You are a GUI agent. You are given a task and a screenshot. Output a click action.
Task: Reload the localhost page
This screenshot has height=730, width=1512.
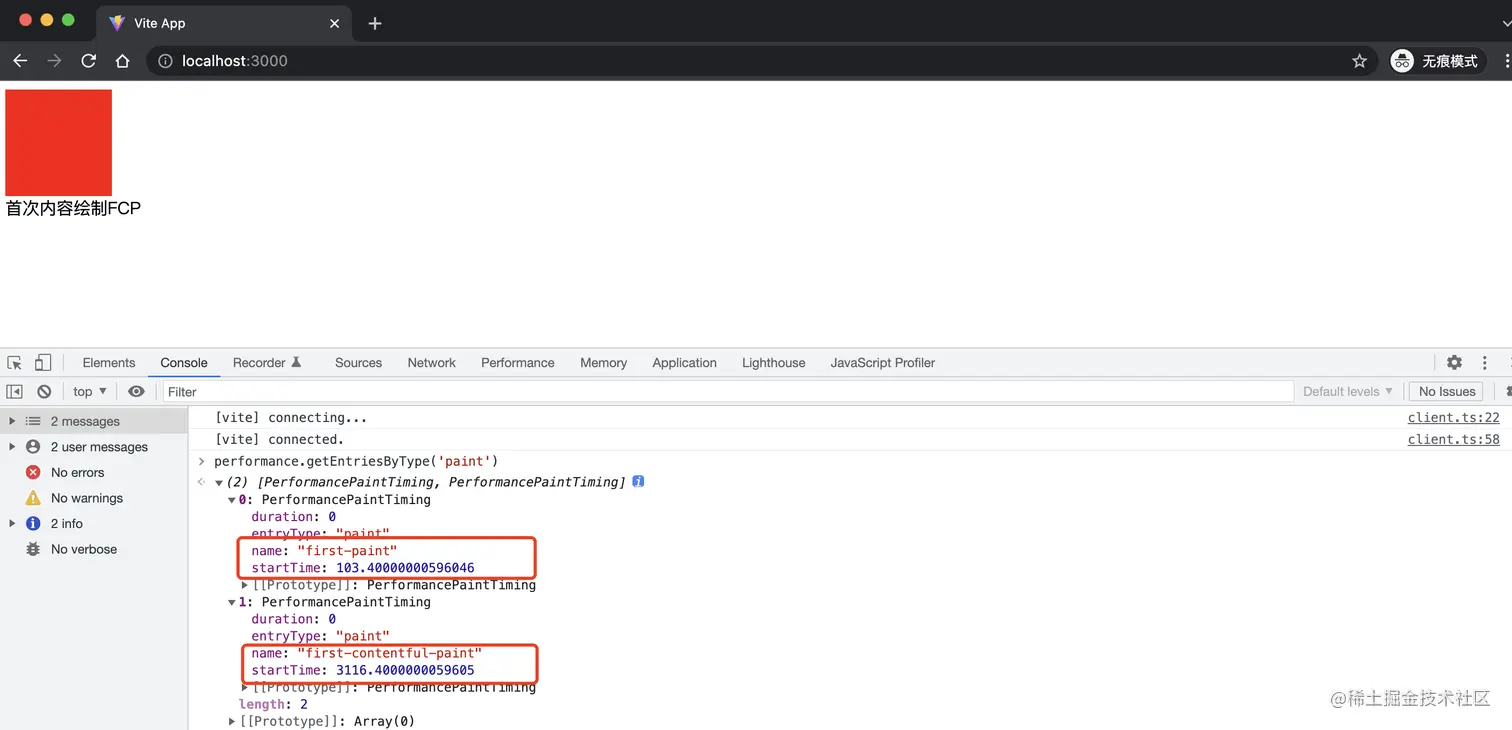point(88,61)
